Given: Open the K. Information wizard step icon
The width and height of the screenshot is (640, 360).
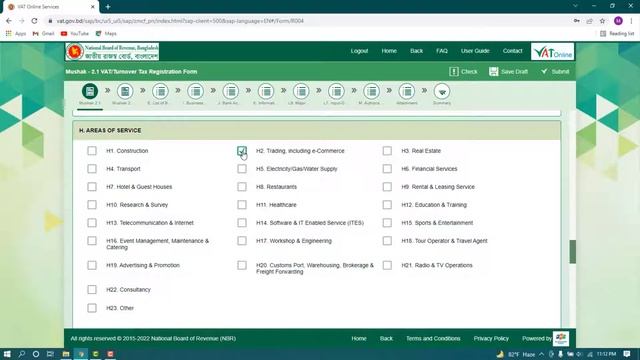Looking at the screenshot, I should [x=266, y=91].
